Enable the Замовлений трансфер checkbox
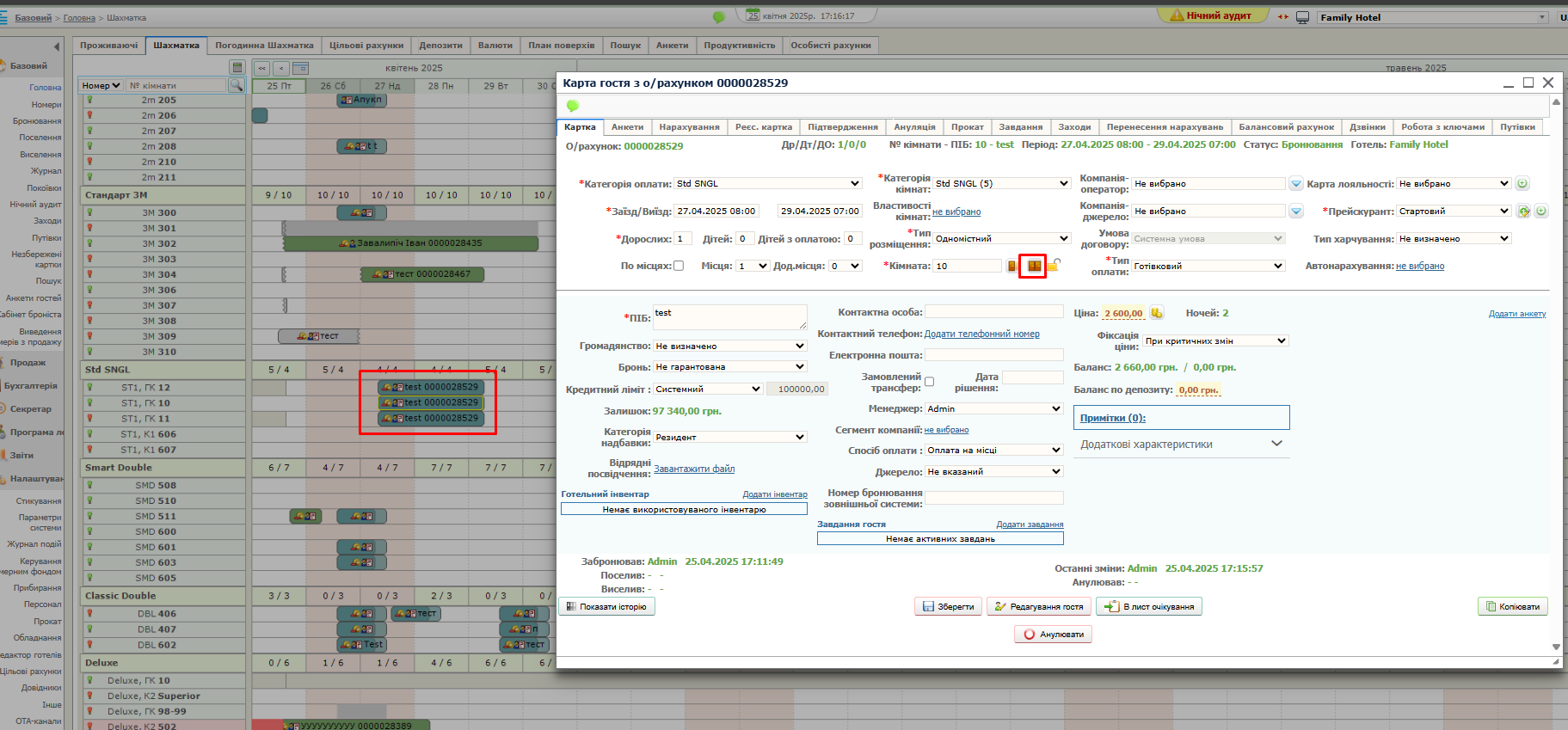1568x730 pixels. (x=929, y=382)
